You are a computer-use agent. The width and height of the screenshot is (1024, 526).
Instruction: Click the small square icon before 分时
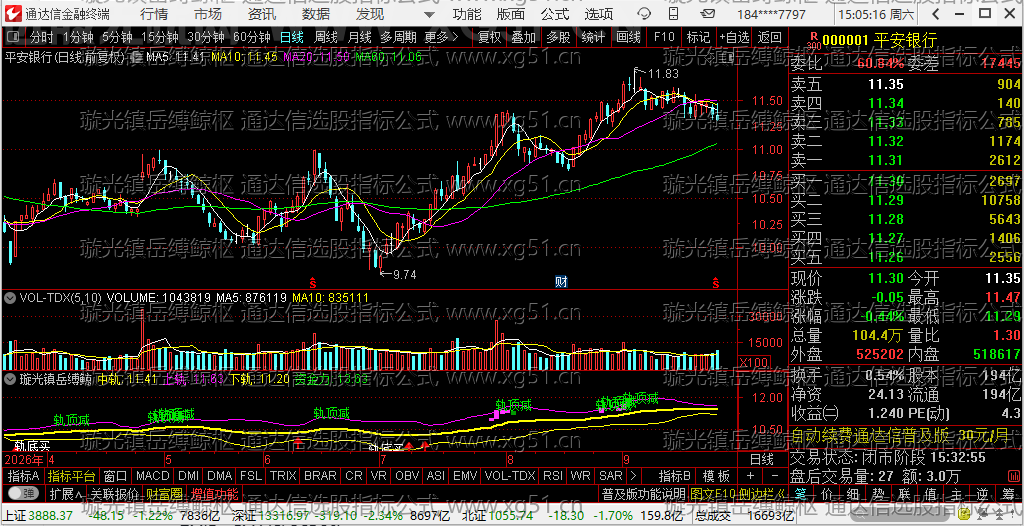coord(15,37)
